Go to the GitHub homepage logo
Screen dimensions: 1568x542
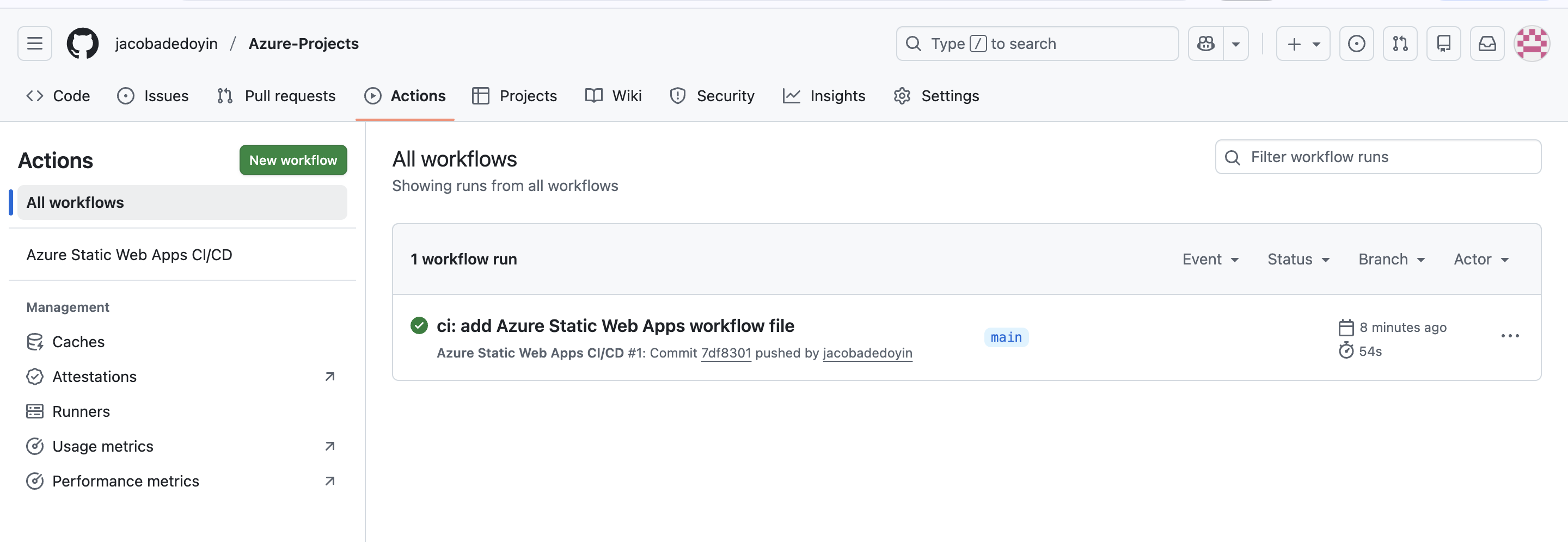click(x=83, y=44)
